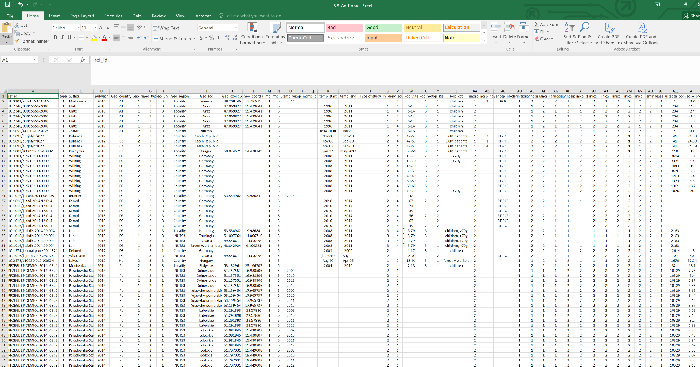This screenshot has height=367, width=700.
Task: Click the Share button
Action: [691, 16]
